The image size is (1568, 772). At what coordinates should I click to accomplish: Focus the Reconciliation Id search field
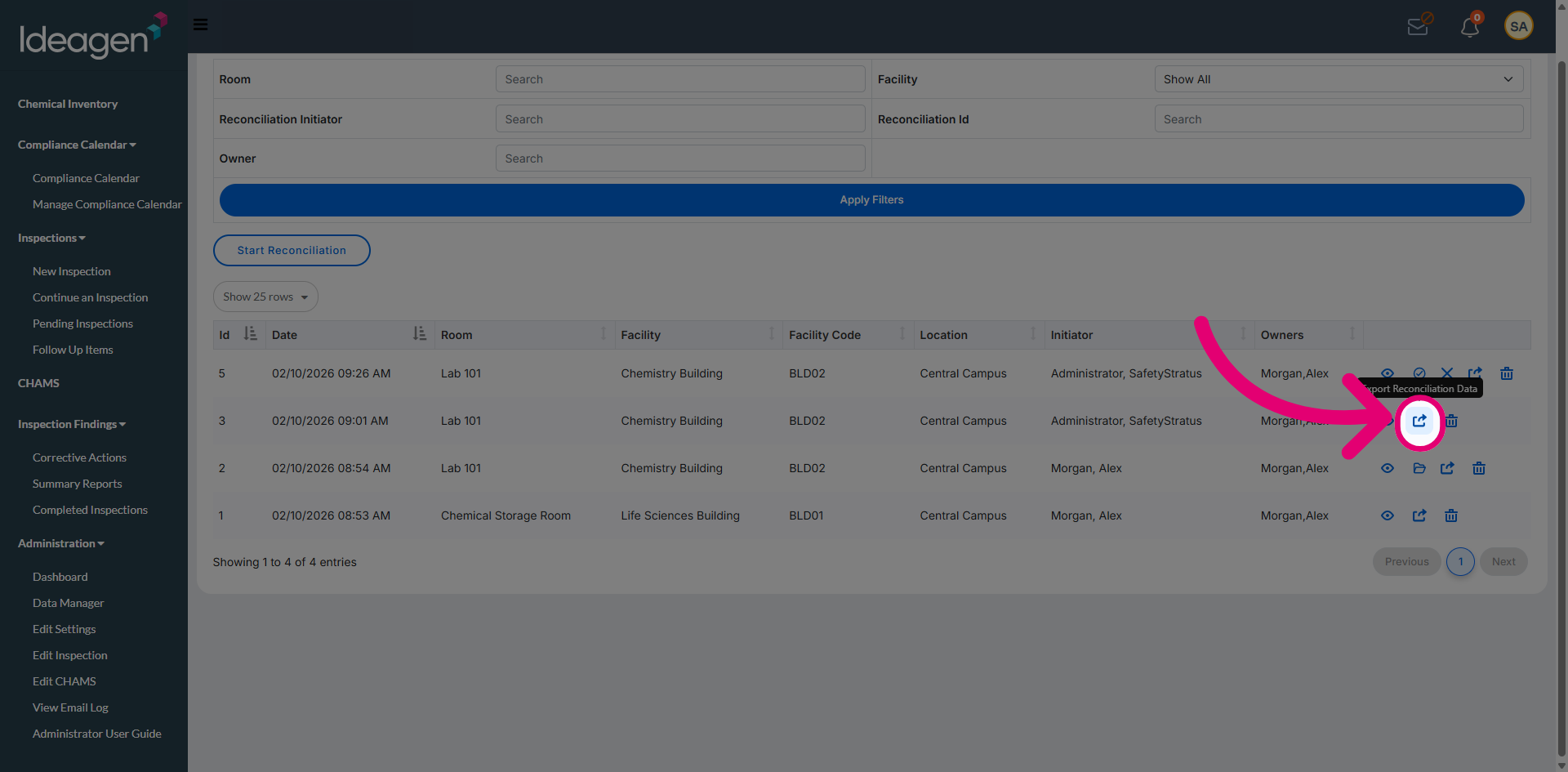[x=1339, y=119]
